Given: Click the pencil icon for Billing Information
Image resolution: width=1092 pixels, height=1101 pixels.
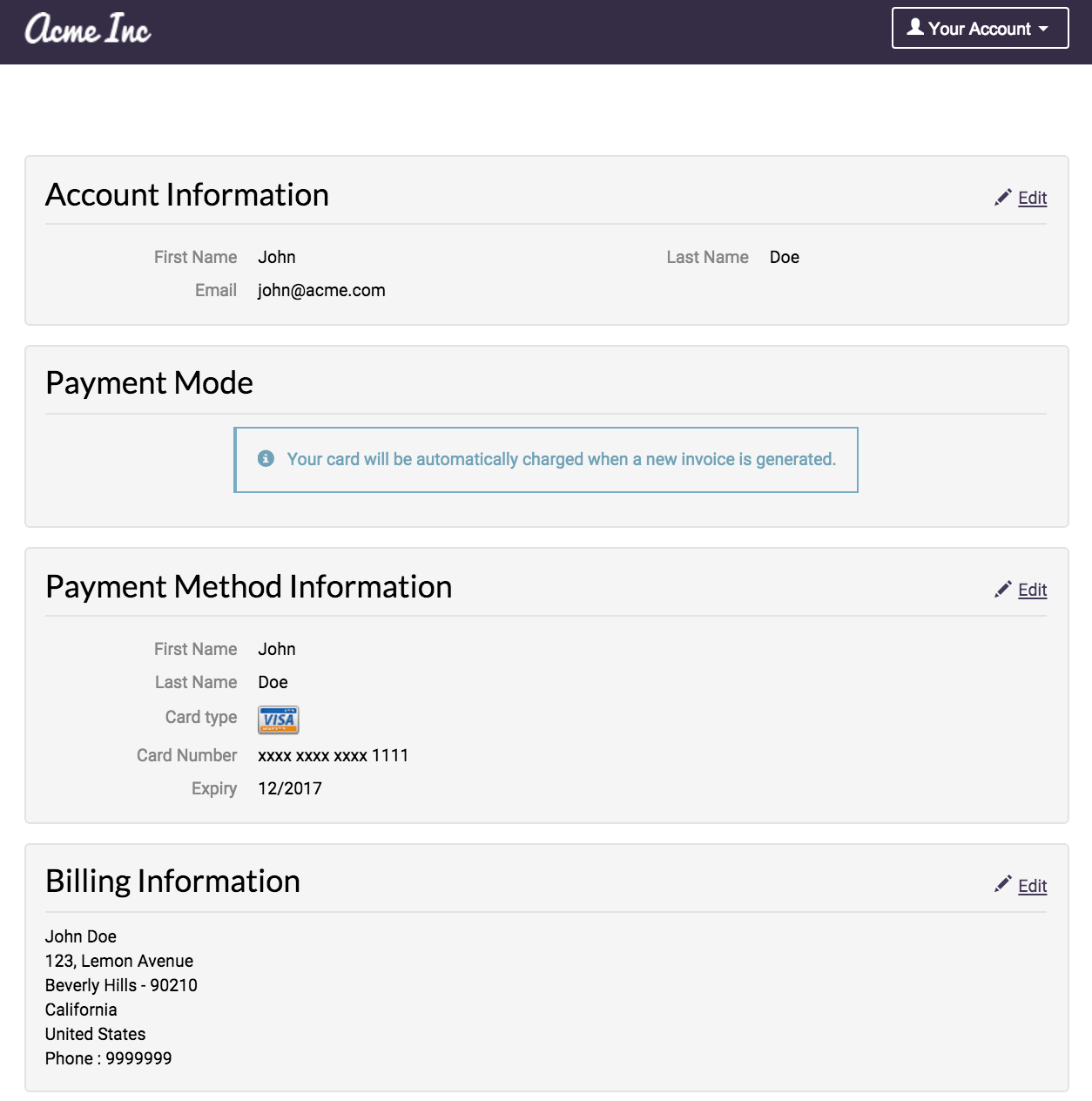Looking at the screenshot, I should point(1003,885).
